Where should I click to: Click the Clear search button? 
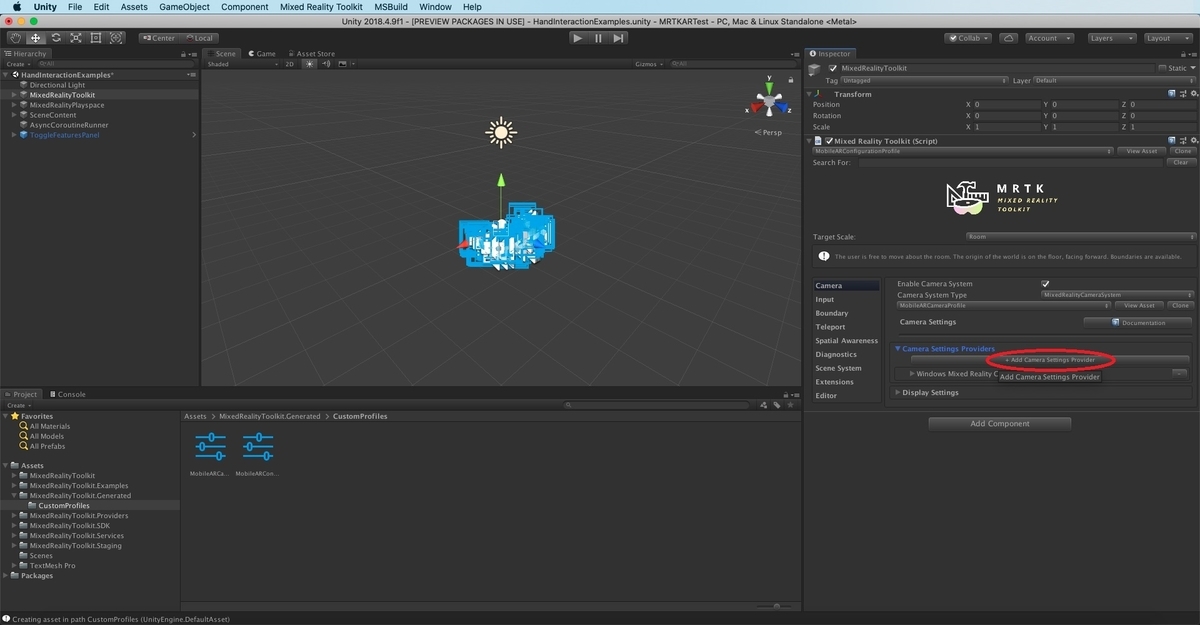coord(1181,162)
